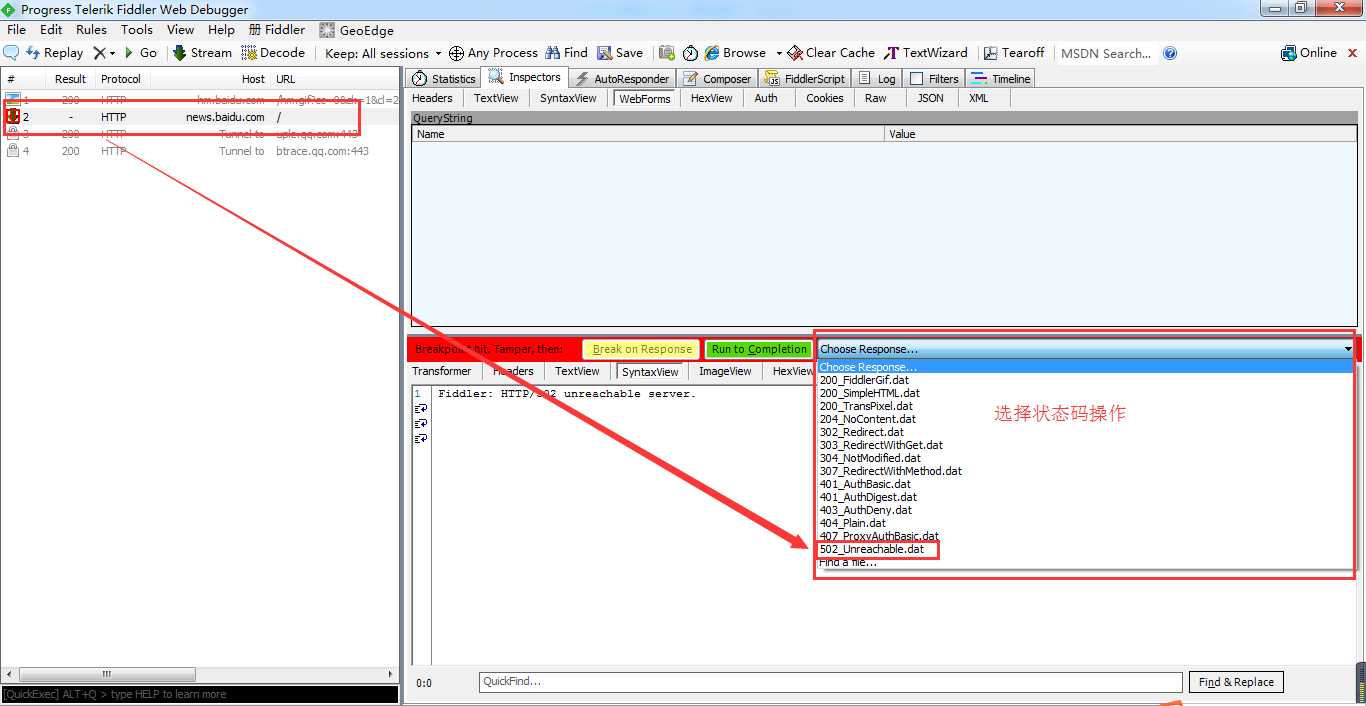Select news.baidu.com session row

(200, 117)
